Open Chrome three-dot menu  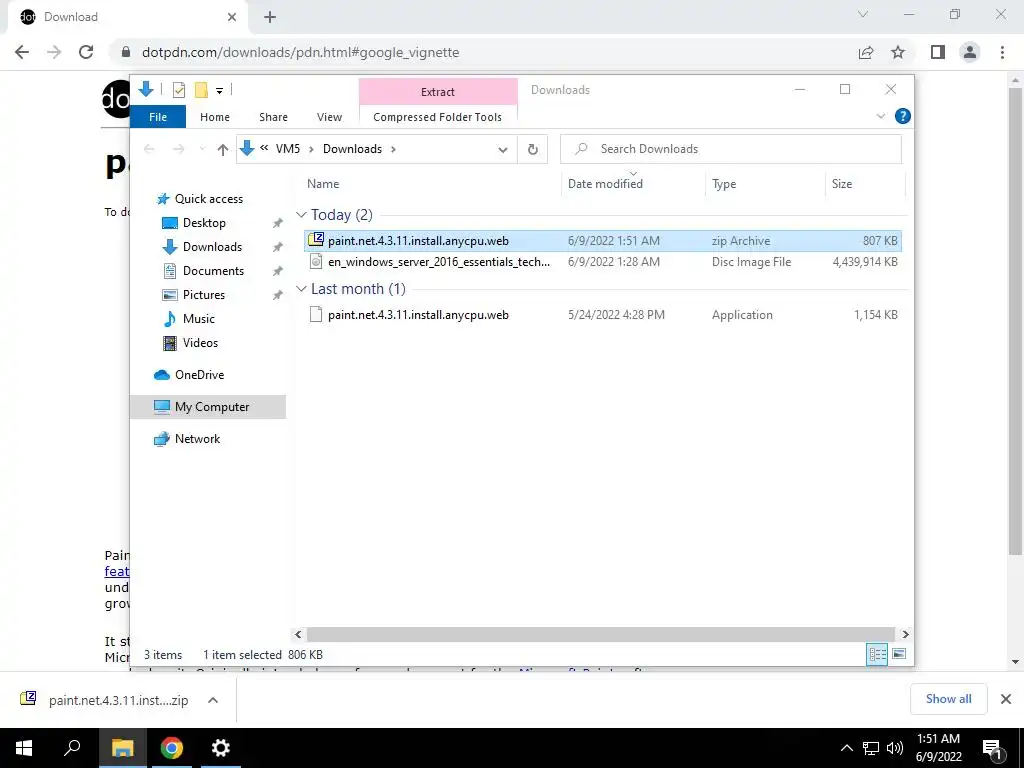coord(1002,52)
